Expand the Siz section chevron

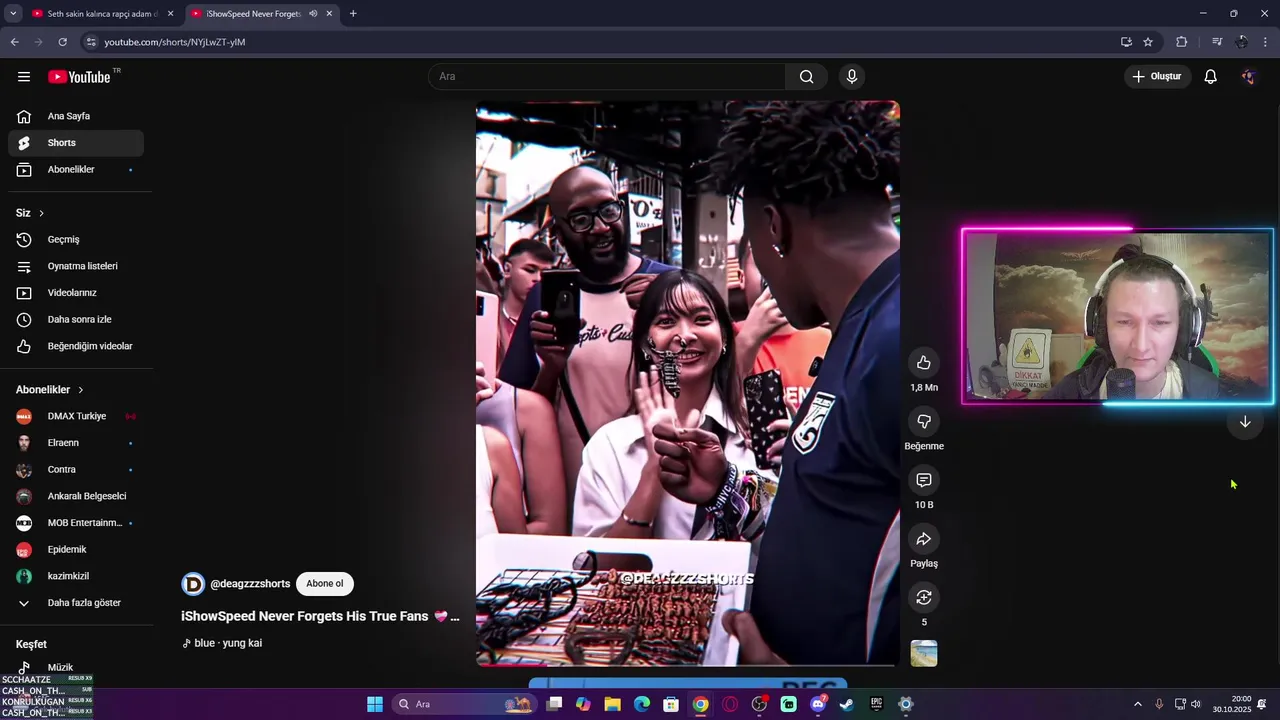coord(41,213)
